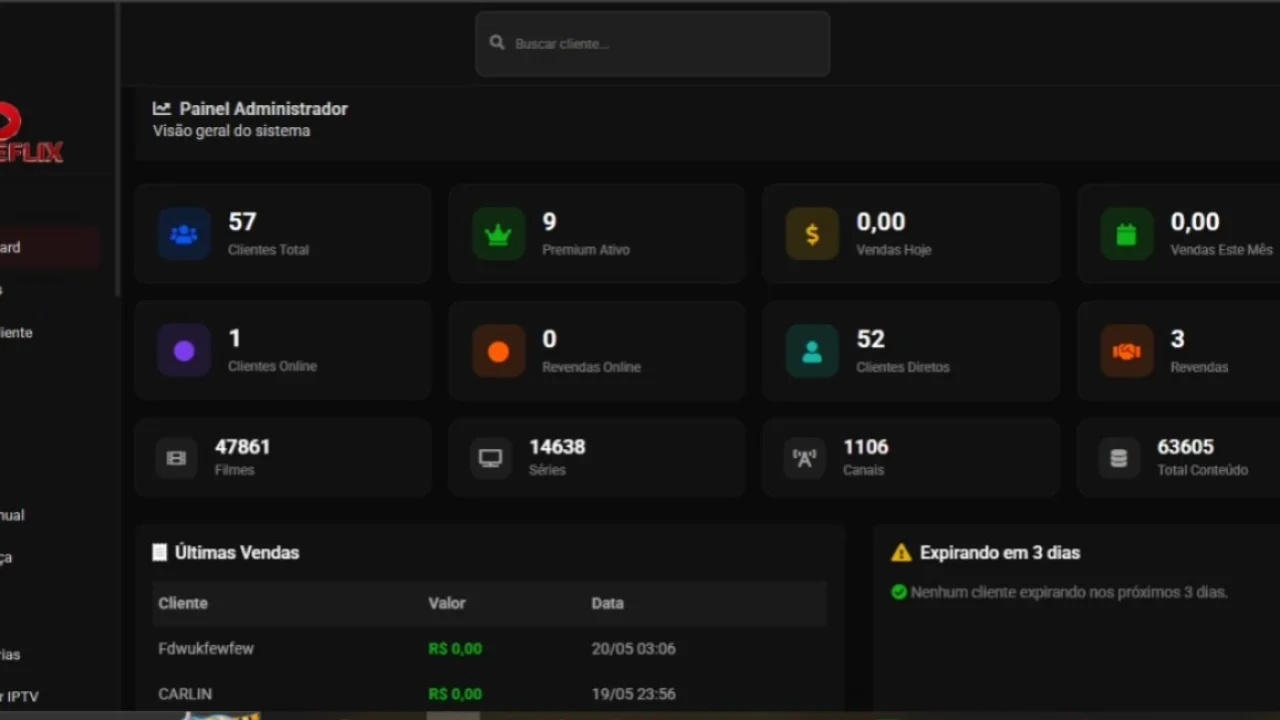Click the blue Clientes Total users icon
This screenshot has height=720, width=1280.
pos(184,234)
